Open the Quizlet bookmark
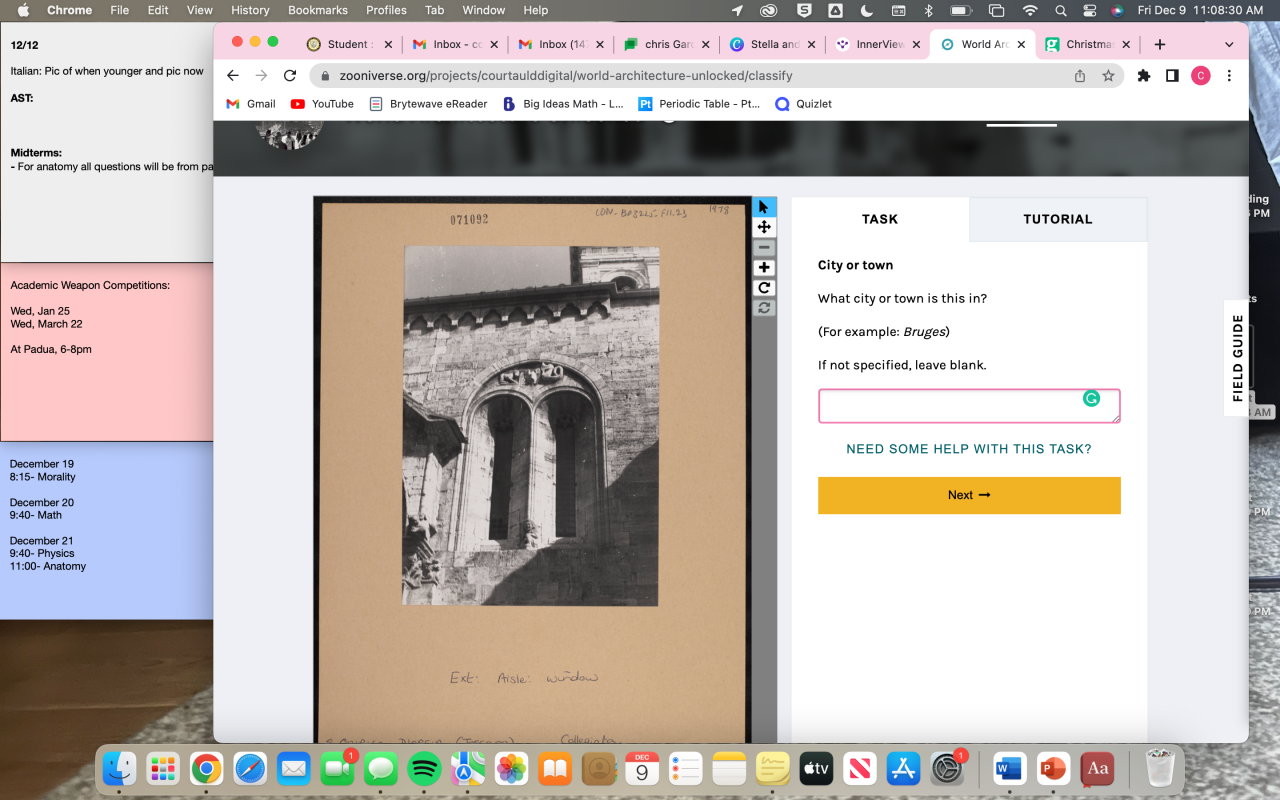1280x800 pixels. (x=803, y=104)
